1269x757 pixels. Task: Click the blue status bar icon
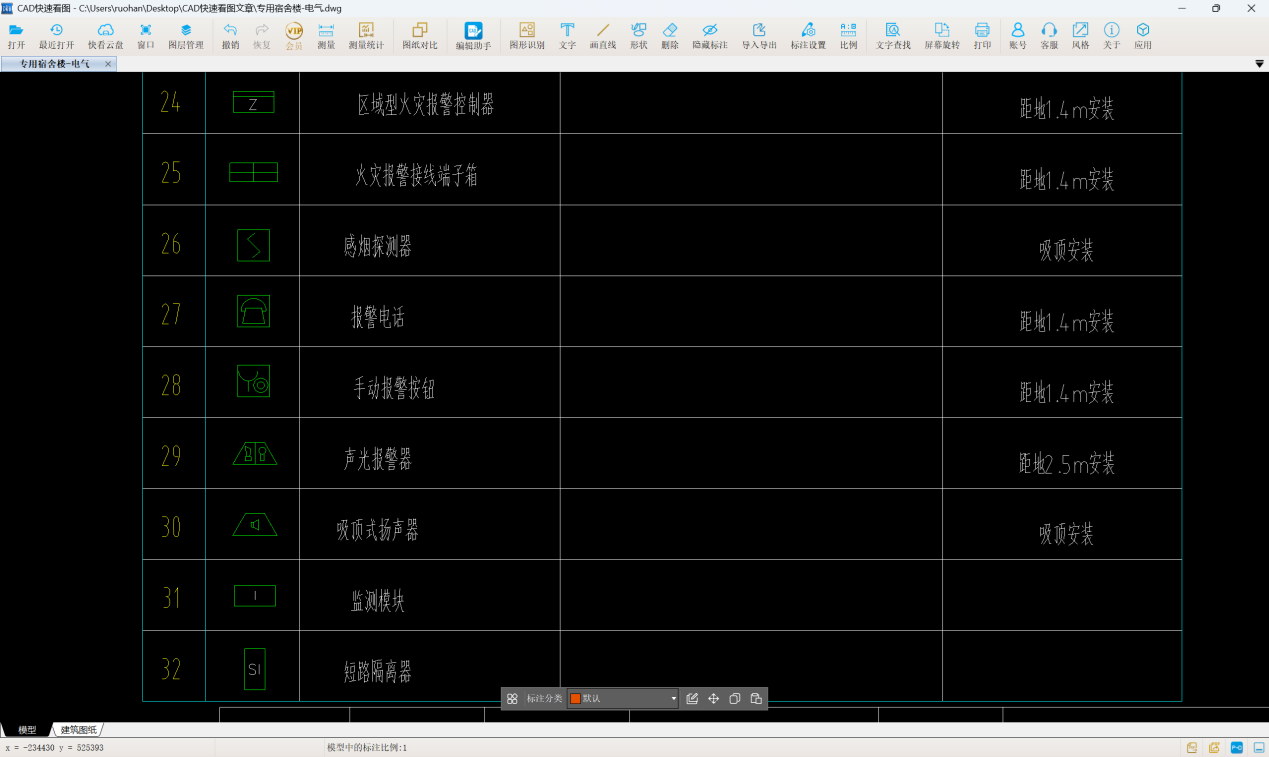coord(1237,747)
